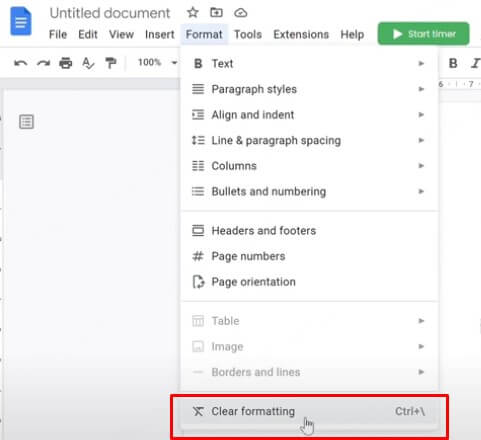
Task: Click the Start timer button
Action: click(424, 34)
